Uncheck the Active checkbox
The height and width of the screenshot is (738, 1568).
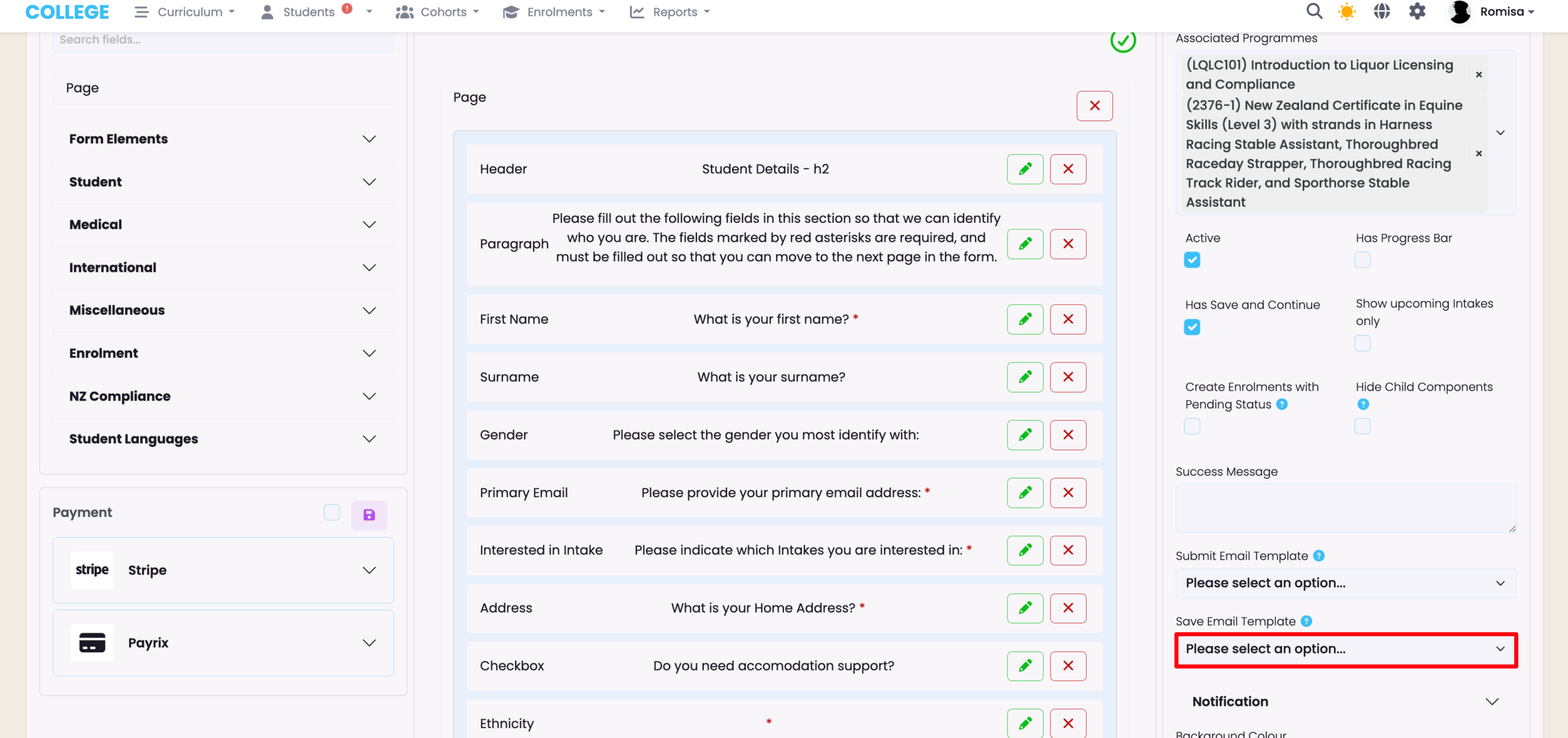pyautogui.click(x=1192, y=260)
